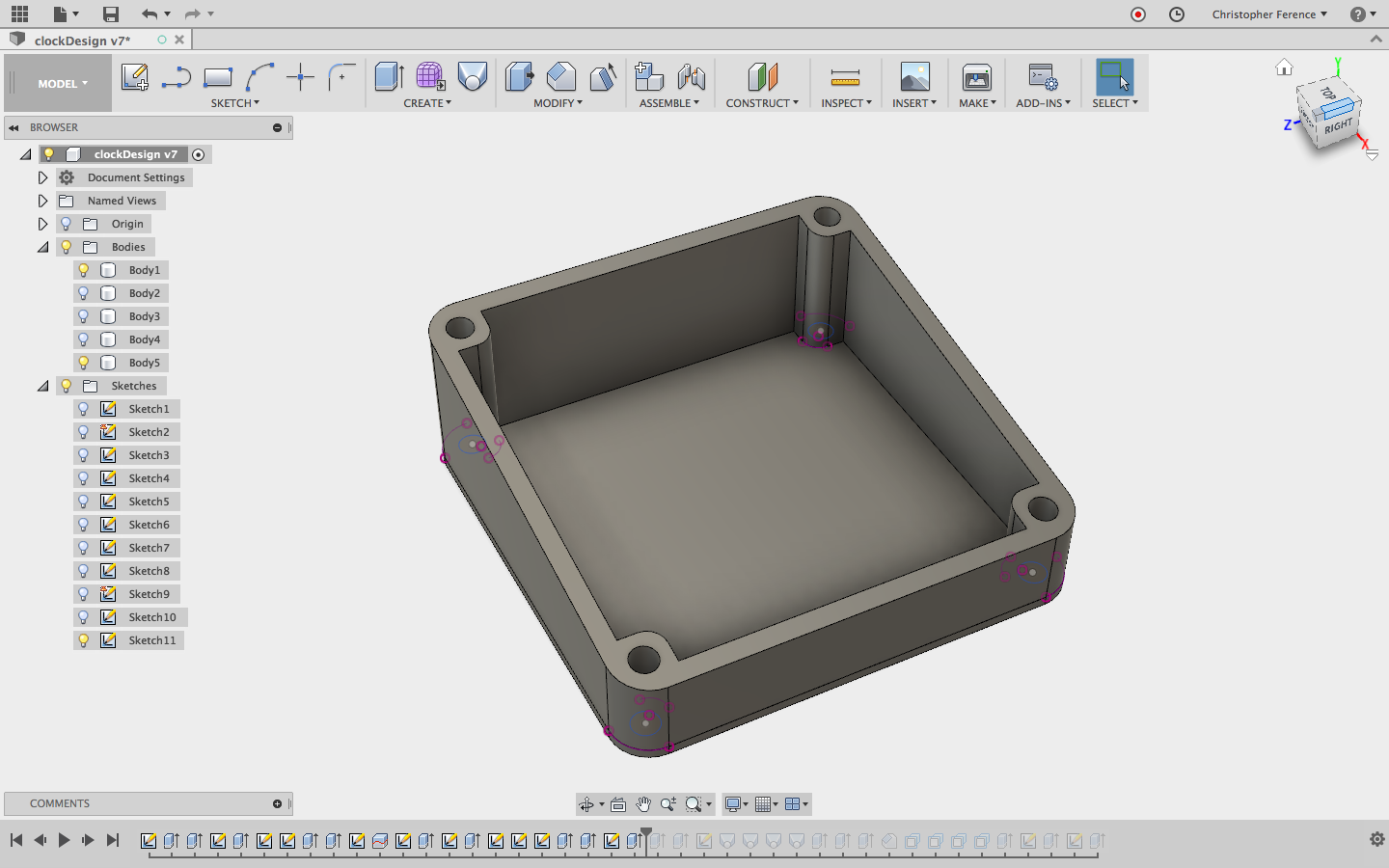This screenshot has width=1389, height=868.
Task: Select the first sketch feature in the timeline
Action: tap(149, 841)
